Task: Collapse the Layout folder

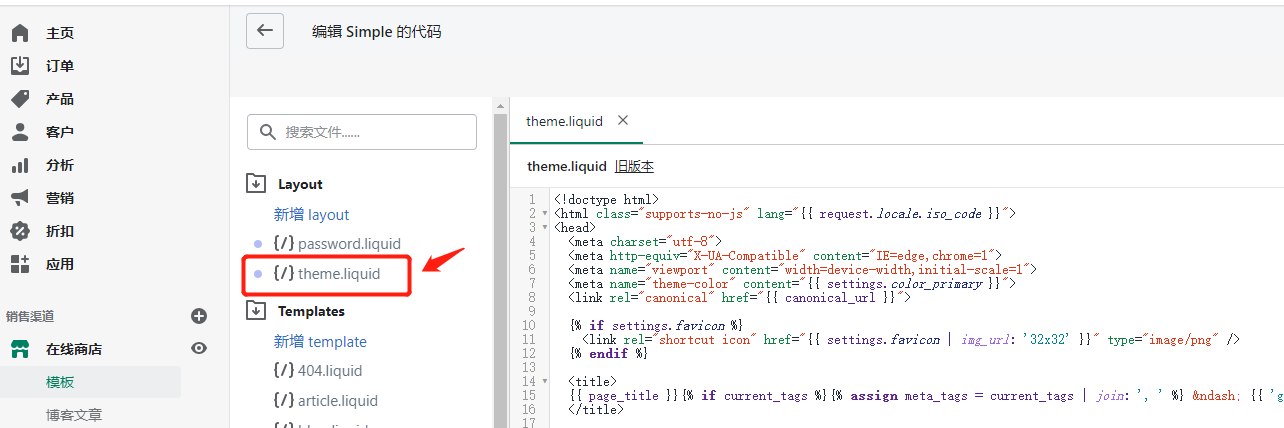Action: pos(257,184)
